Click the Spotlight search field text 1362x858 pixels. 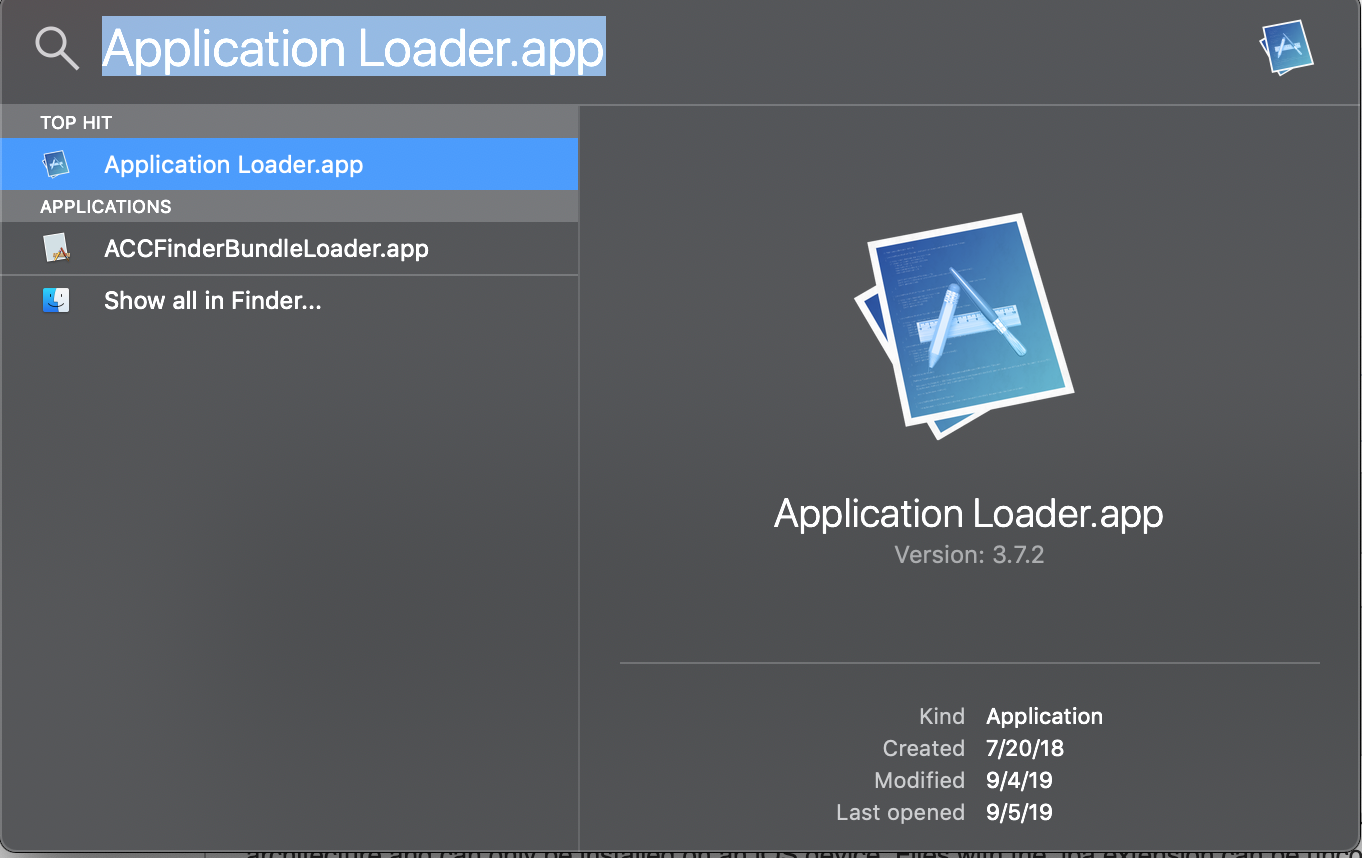click(354, 47)
